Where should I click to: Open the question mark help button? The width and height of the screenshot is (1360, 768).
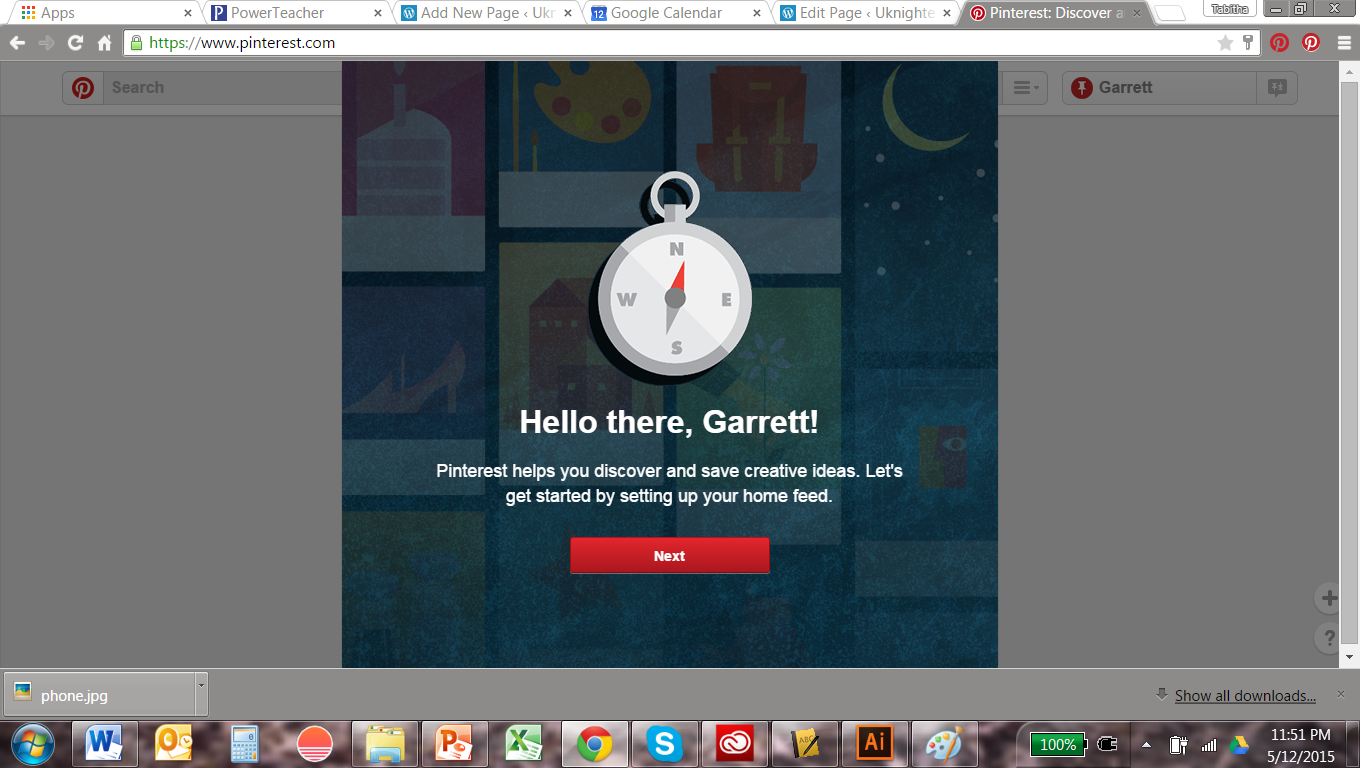tap(1329, 637)
